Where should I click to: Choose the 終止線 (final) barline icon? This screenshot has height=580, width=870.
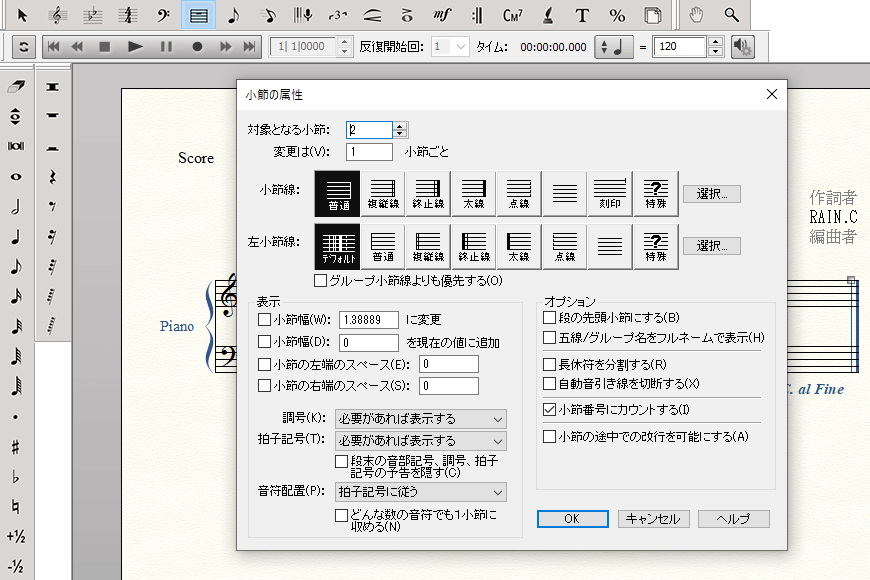coord(430,193)
